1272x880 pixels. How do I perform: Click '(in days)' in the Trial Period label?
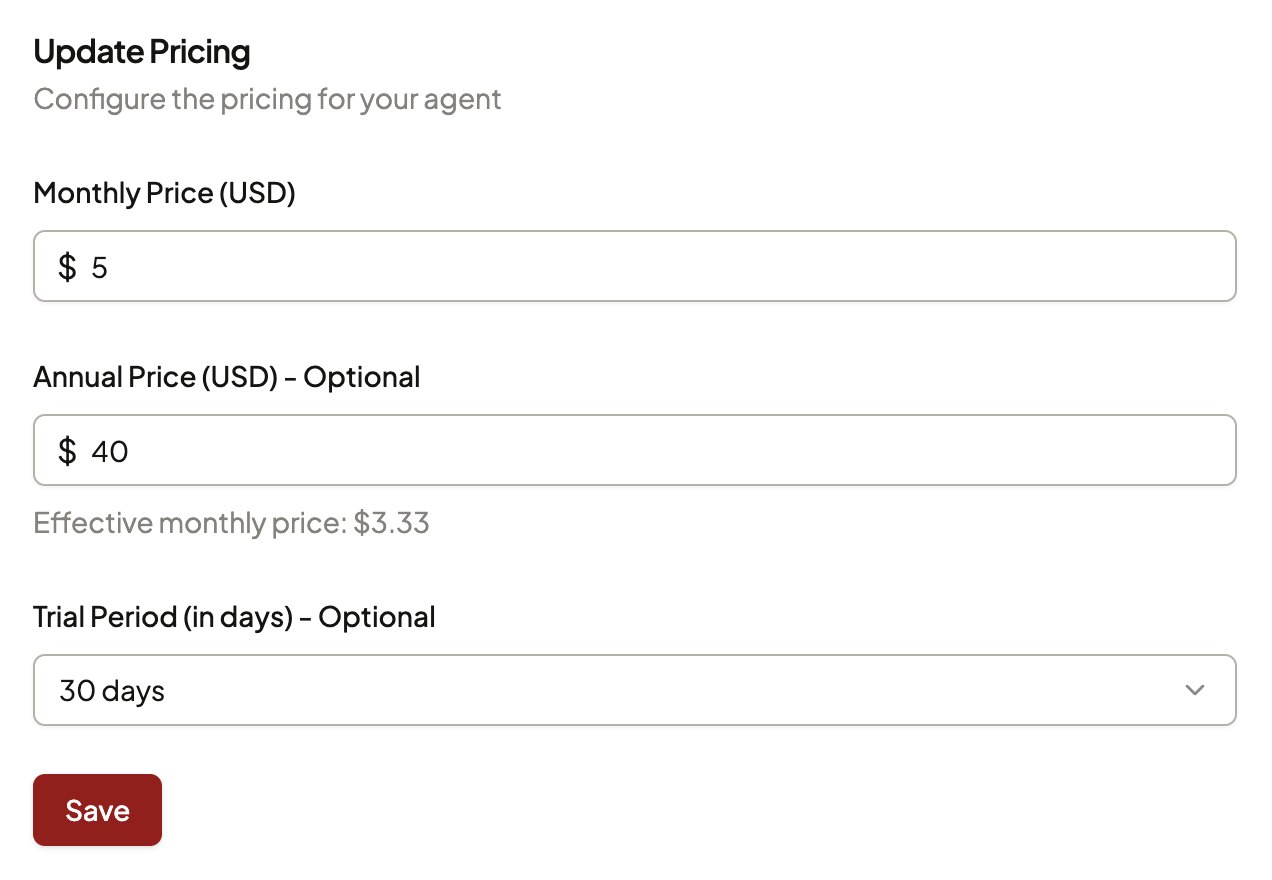pos(238,617)
